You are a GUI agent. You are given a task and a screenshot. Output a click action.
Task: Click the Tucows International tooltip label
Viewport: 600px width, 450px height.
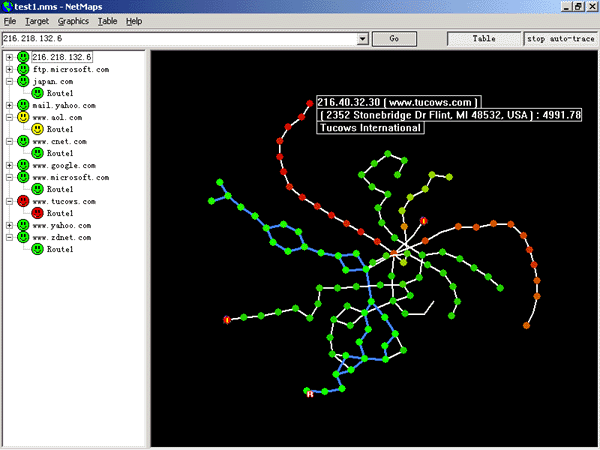point(370,128)
